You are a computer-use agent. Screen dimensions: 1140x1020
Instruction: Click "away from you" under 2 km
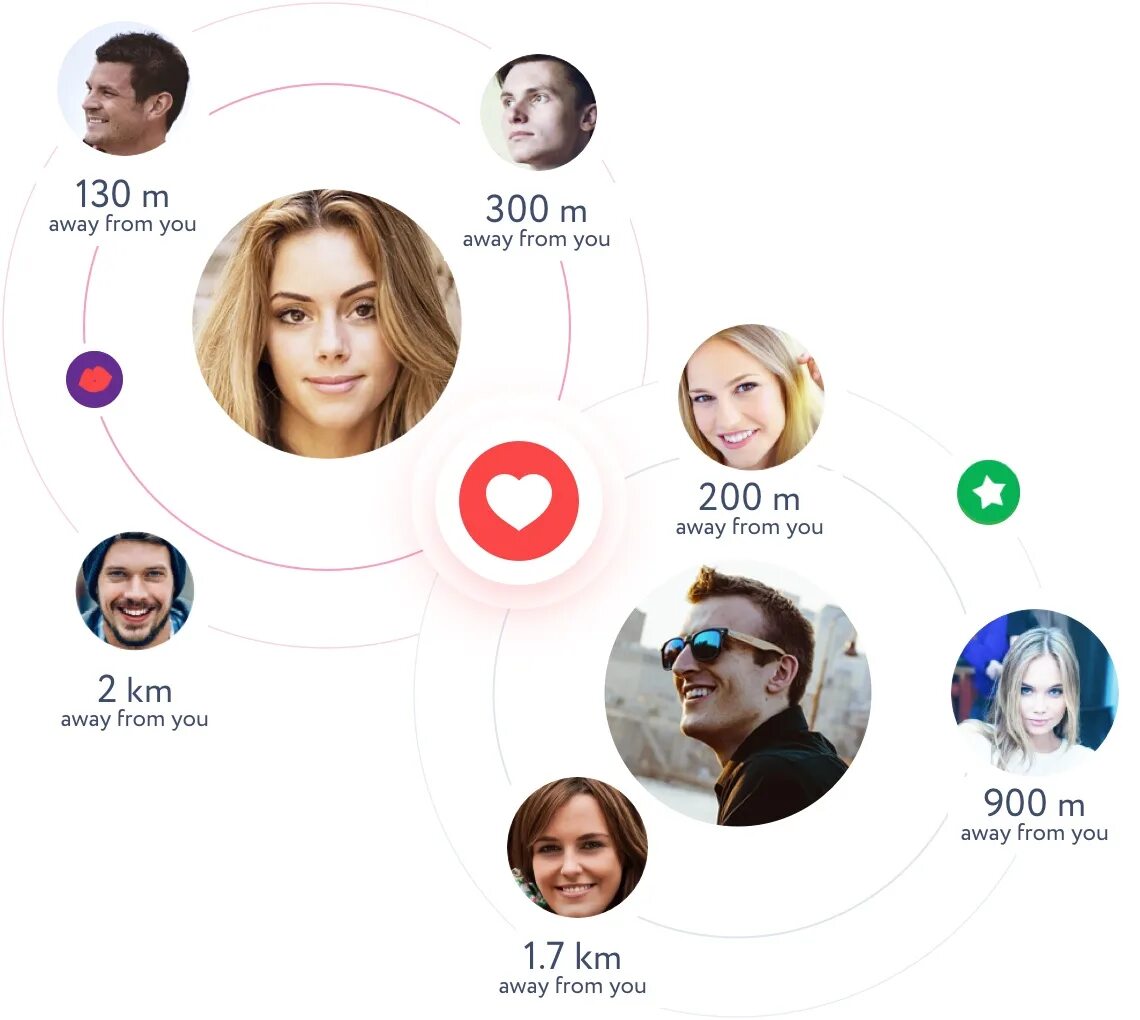135,719
